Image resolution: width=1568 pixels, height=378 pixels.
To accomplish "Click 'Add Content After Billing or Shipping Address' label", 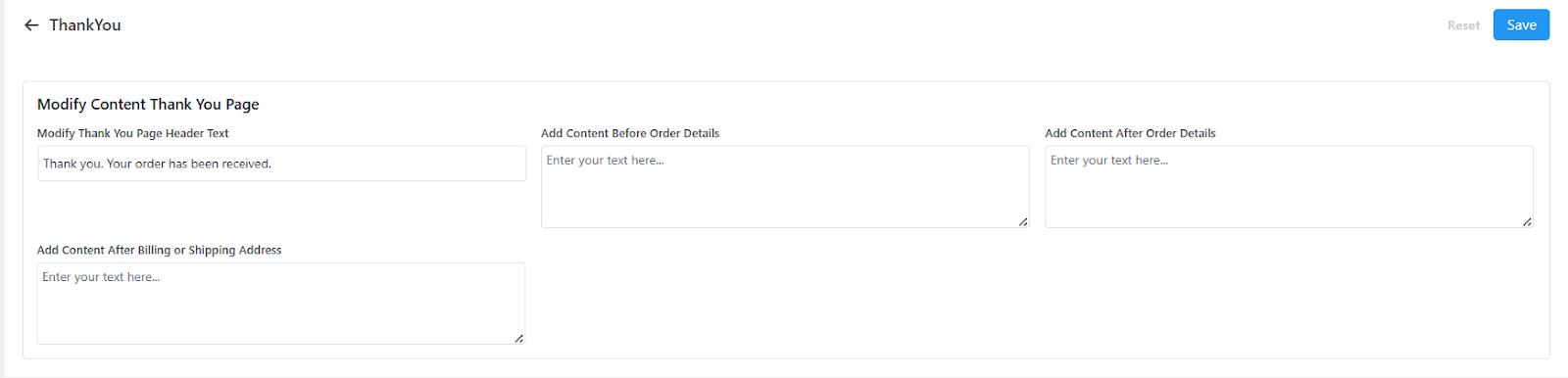I will point(160,250).
